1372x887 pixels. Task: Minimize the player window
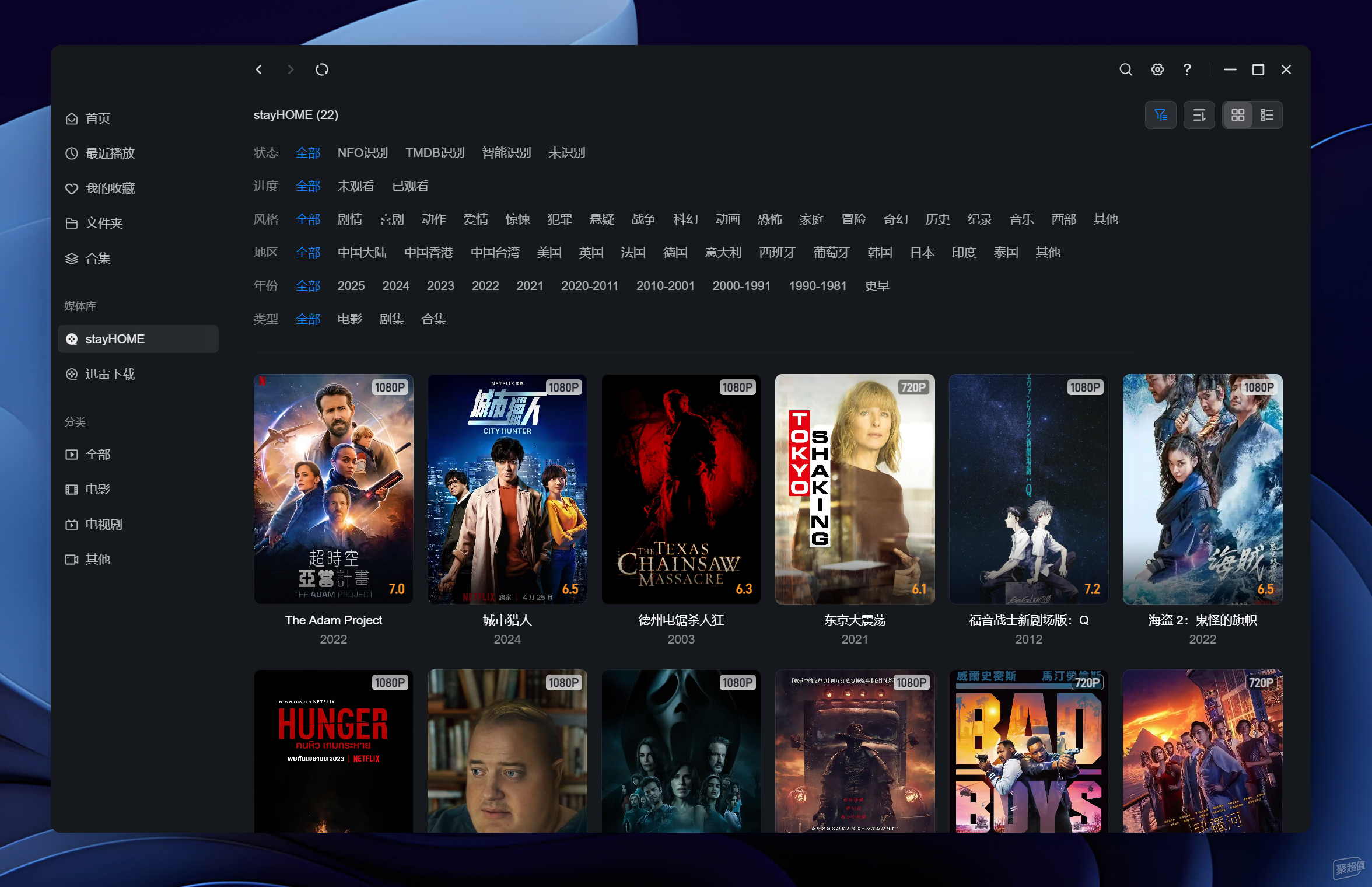(1230, 69)
